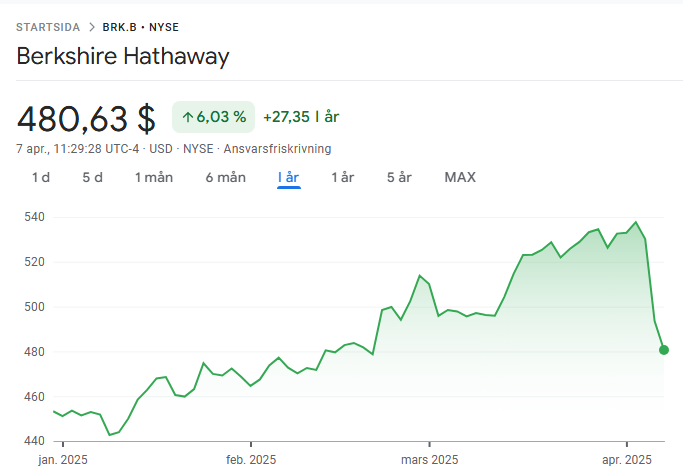Click the green current-price dot on chart
The width and height of the screenshot is (683, 476).
664,350
